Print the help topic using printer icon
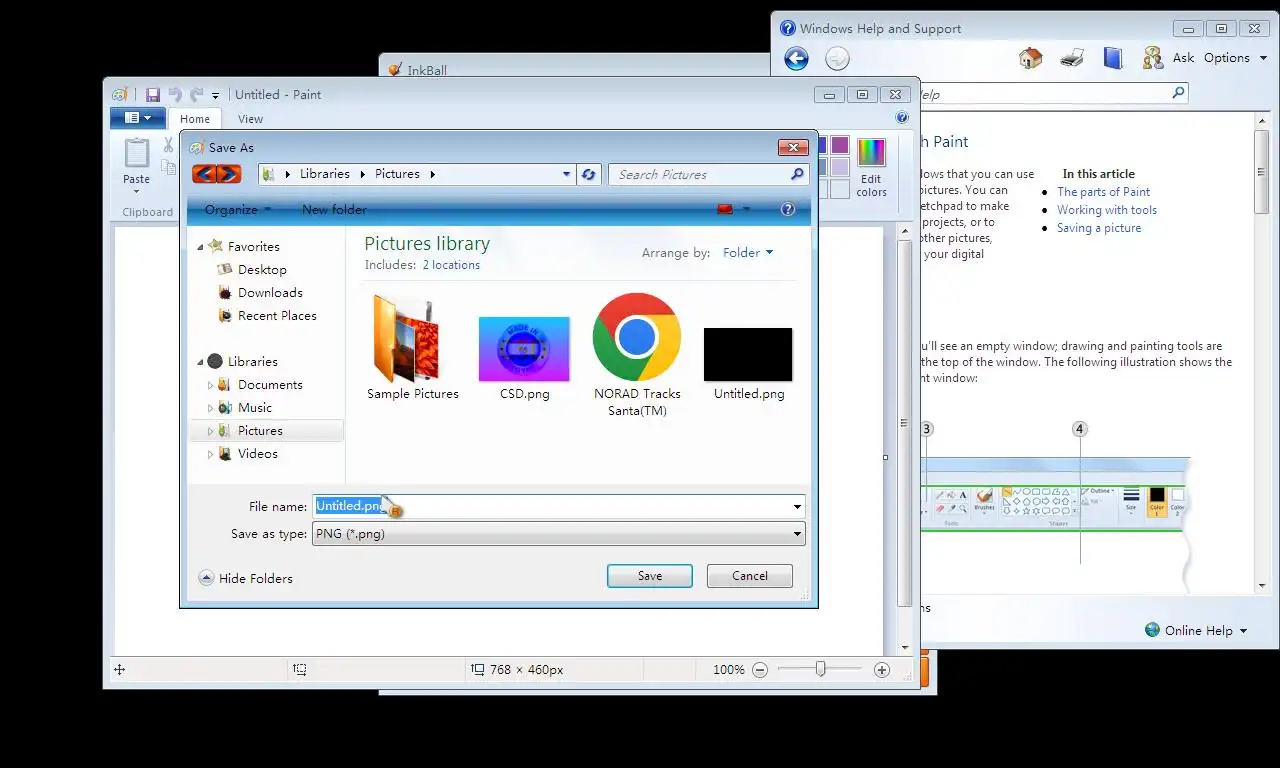Image resolution: width=1280 pixels, height=768 pixels. coord(1072,58)
